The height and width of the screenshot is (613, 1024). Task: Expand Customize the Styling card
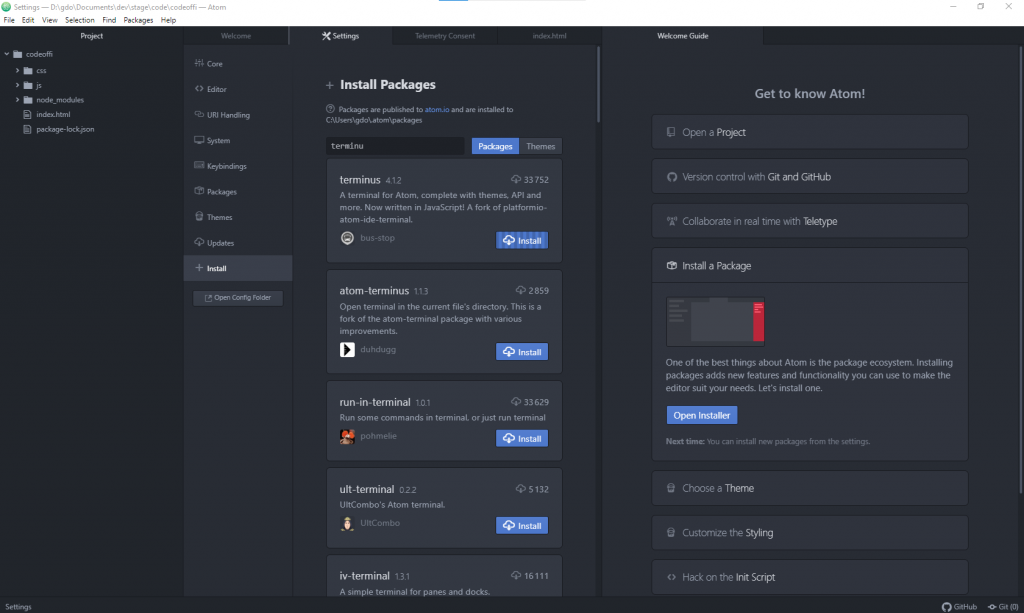point(810,533)
